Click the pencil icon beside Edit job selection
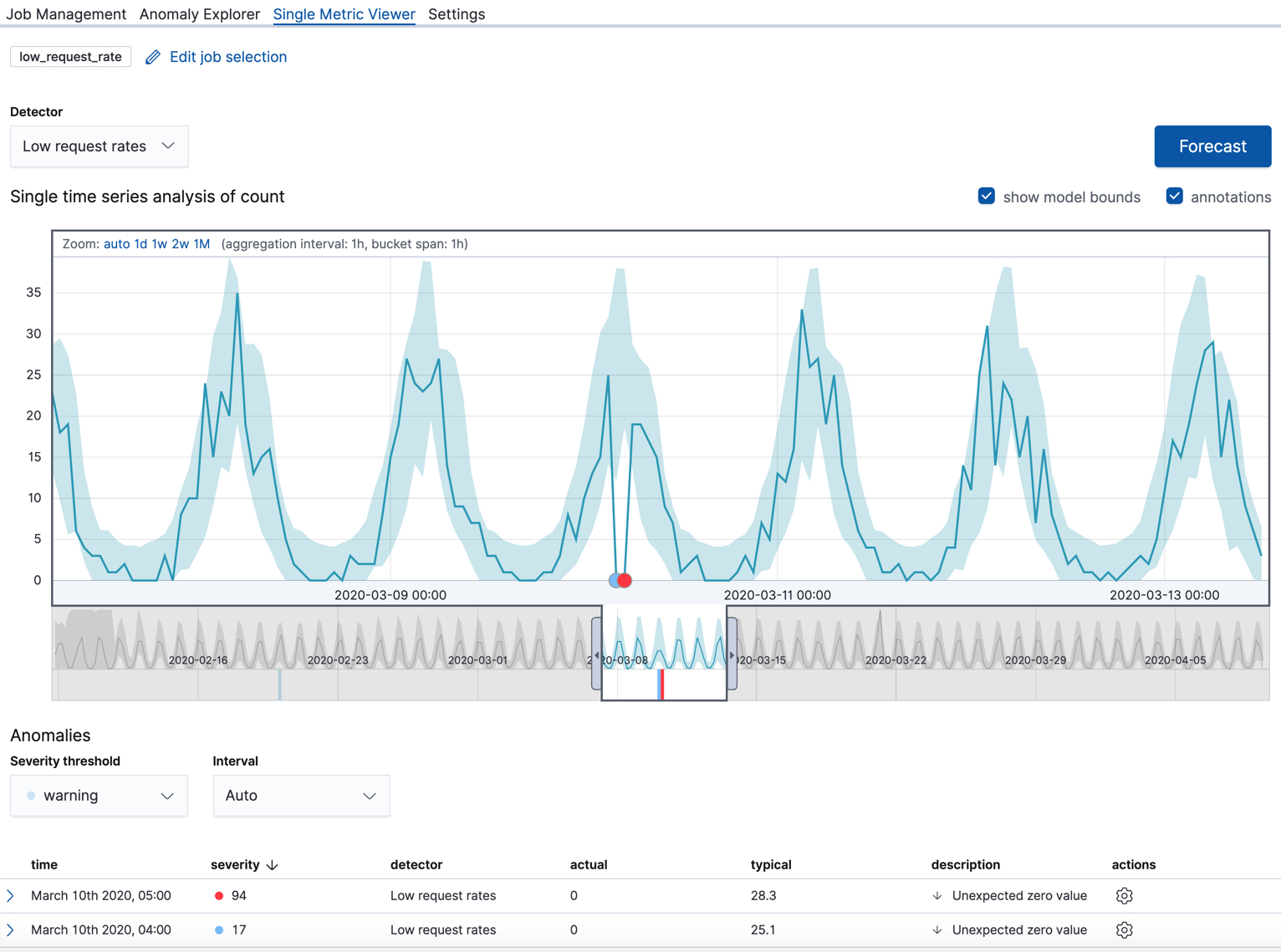Image resolution: width=1281 pixels, height=952 pixels. [x=152, y=58]
